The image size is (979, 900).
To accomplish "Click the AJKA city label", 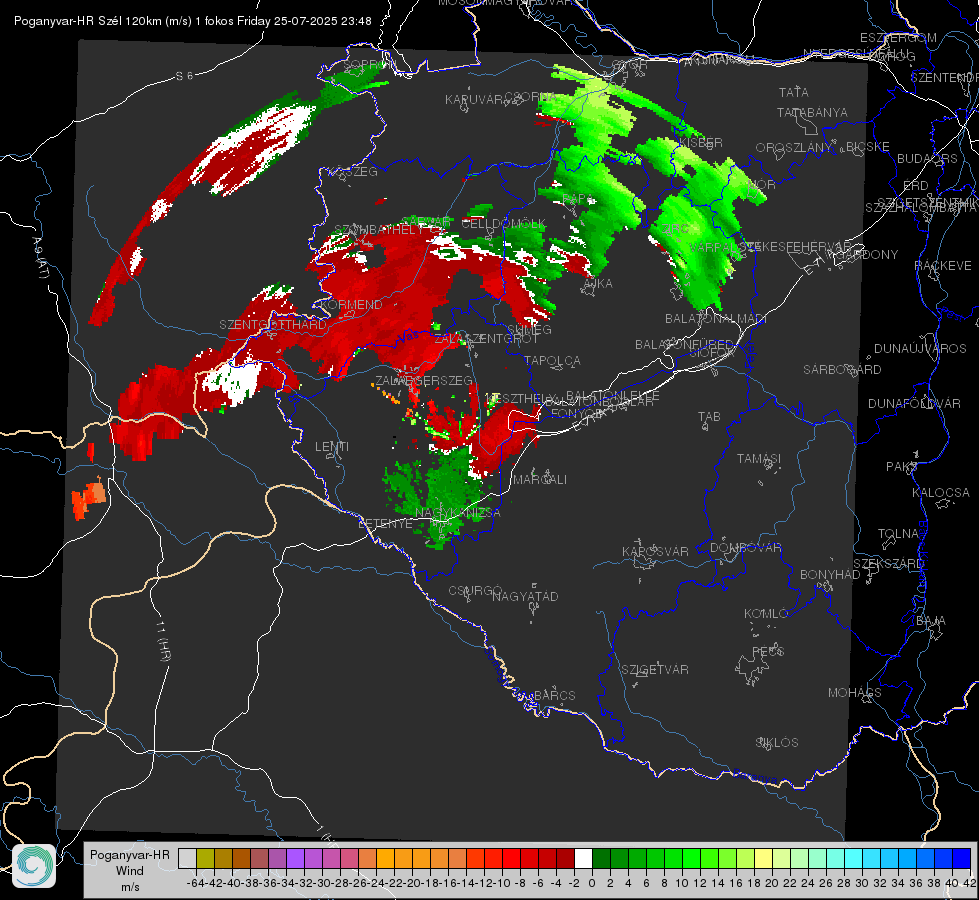I will coord(598,284).
